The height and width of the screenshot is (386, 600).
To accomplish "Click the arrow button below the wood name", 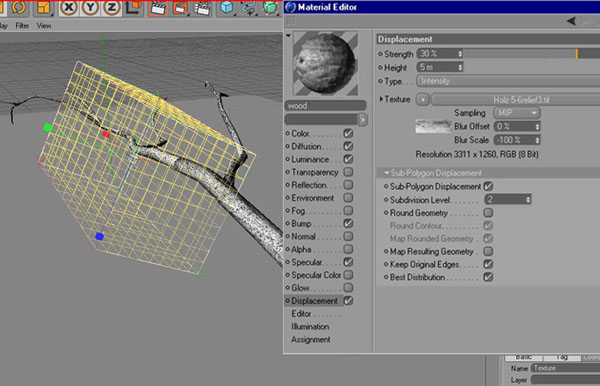I will tap(363, 120).
